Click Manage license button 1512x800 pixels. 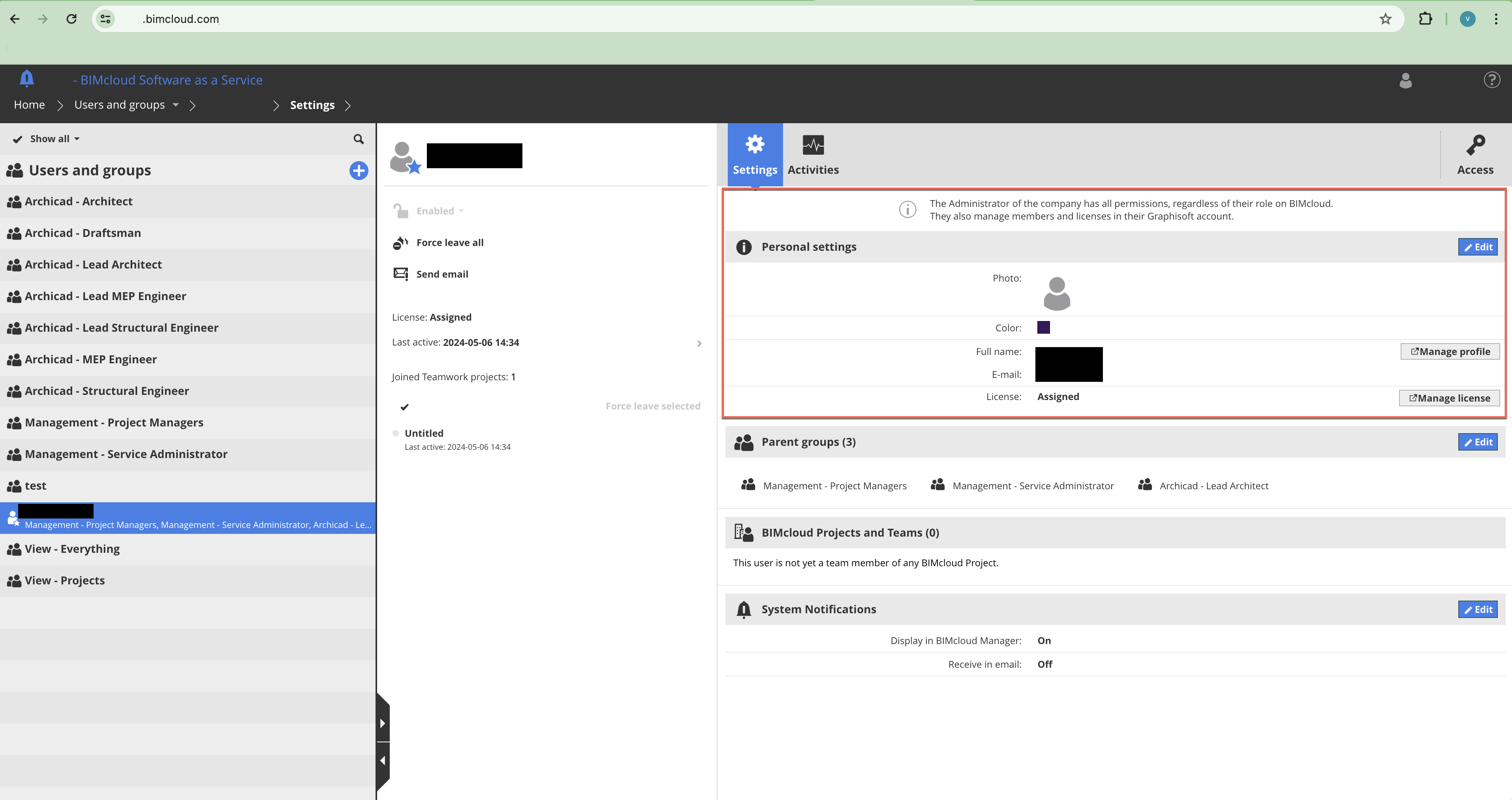[1449, 398]
